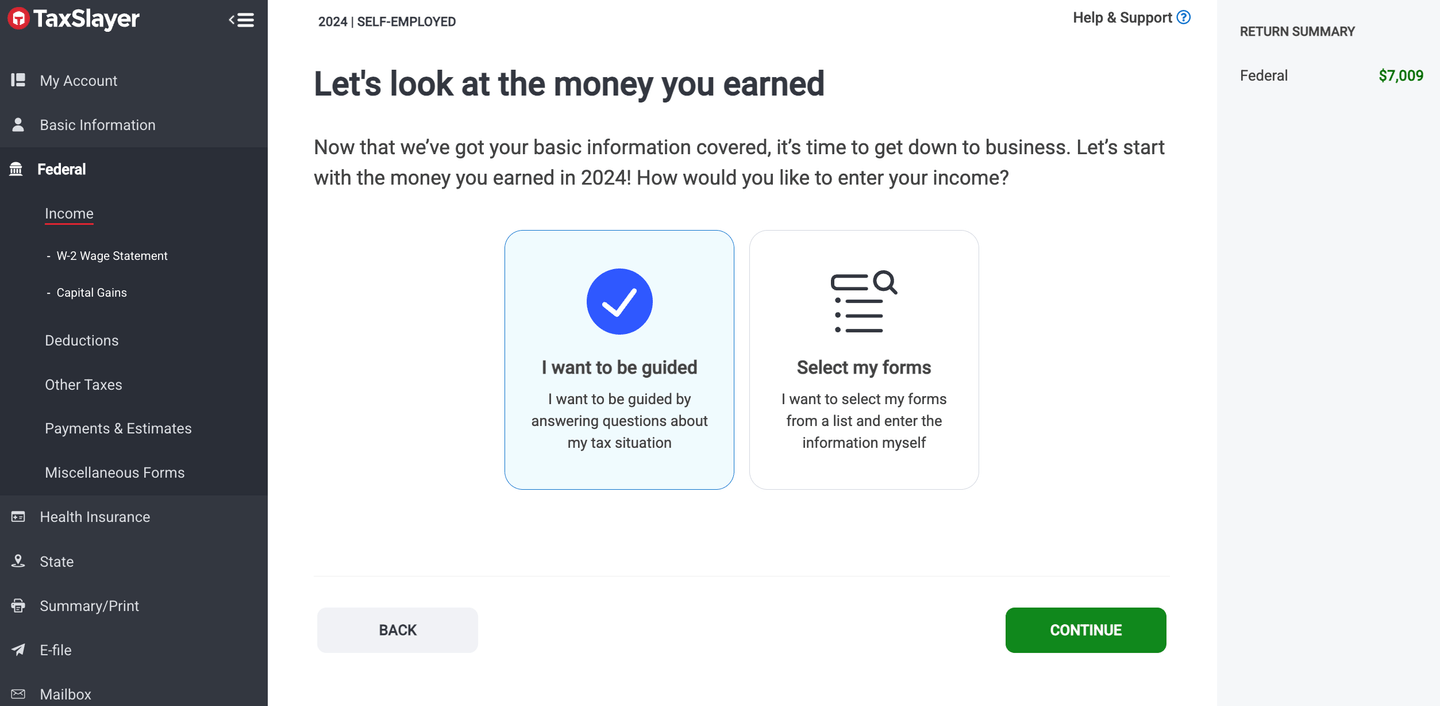1440x706 pixels.
Task: Click the Help & Support question mark icon
Action: click(x=1184, y=17)
